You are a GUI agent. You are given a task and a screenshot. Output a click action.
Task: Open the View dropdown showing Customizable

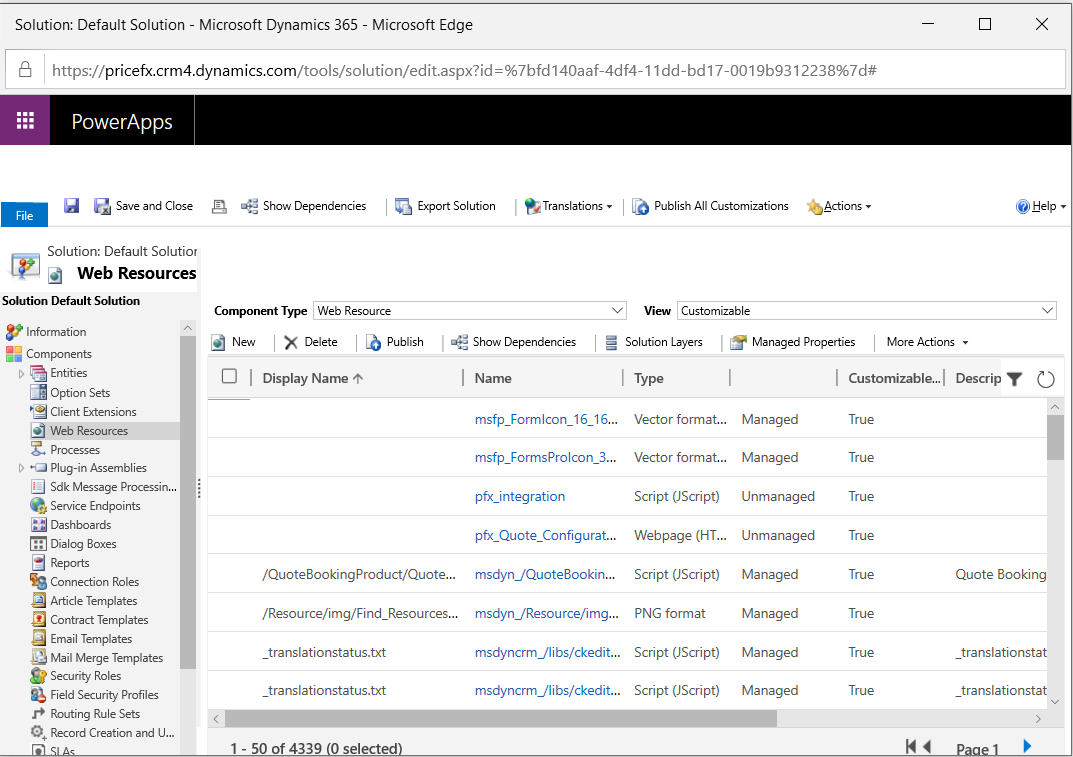coord(866,311)
